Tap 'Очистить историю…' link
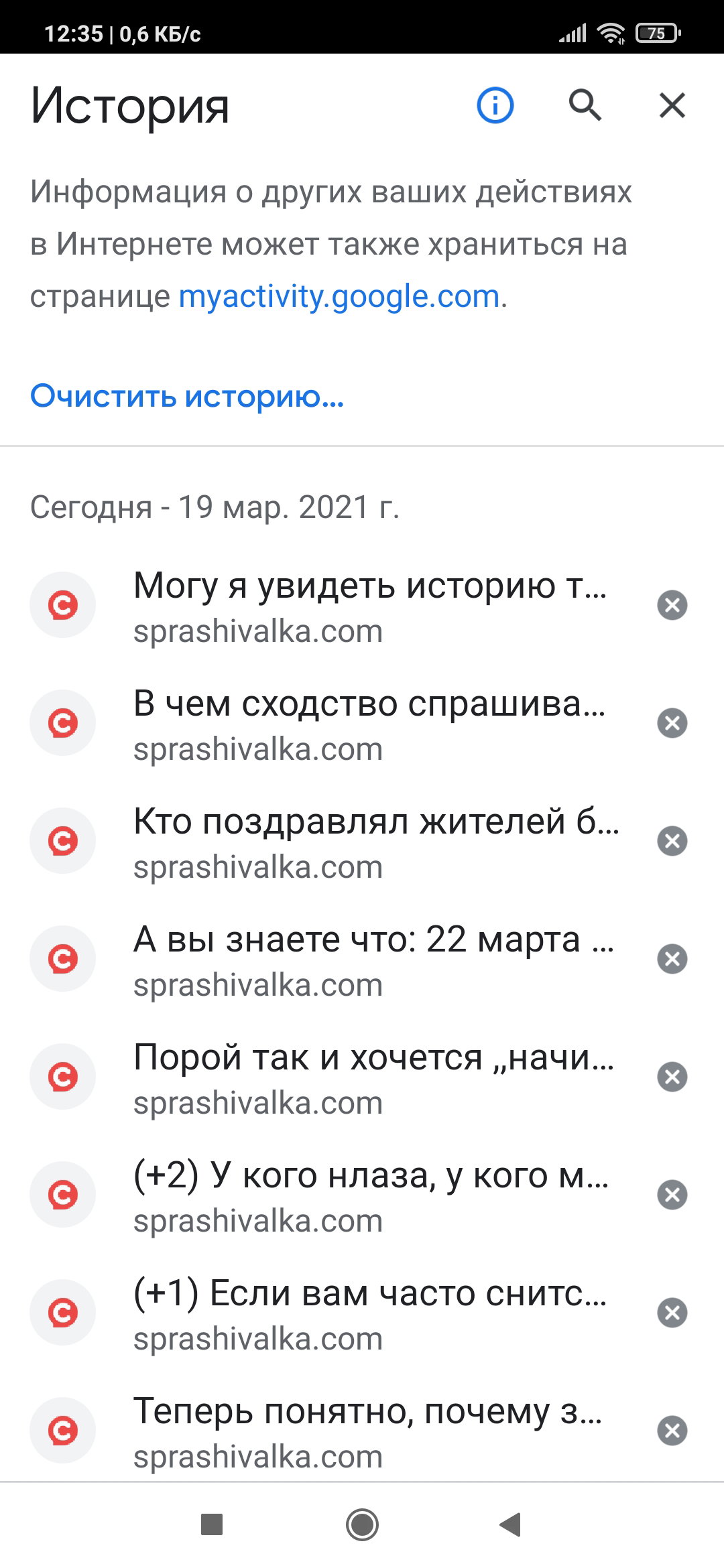Screen dimensions: 724x1568 pyautogui.click(x=187, y=396)
